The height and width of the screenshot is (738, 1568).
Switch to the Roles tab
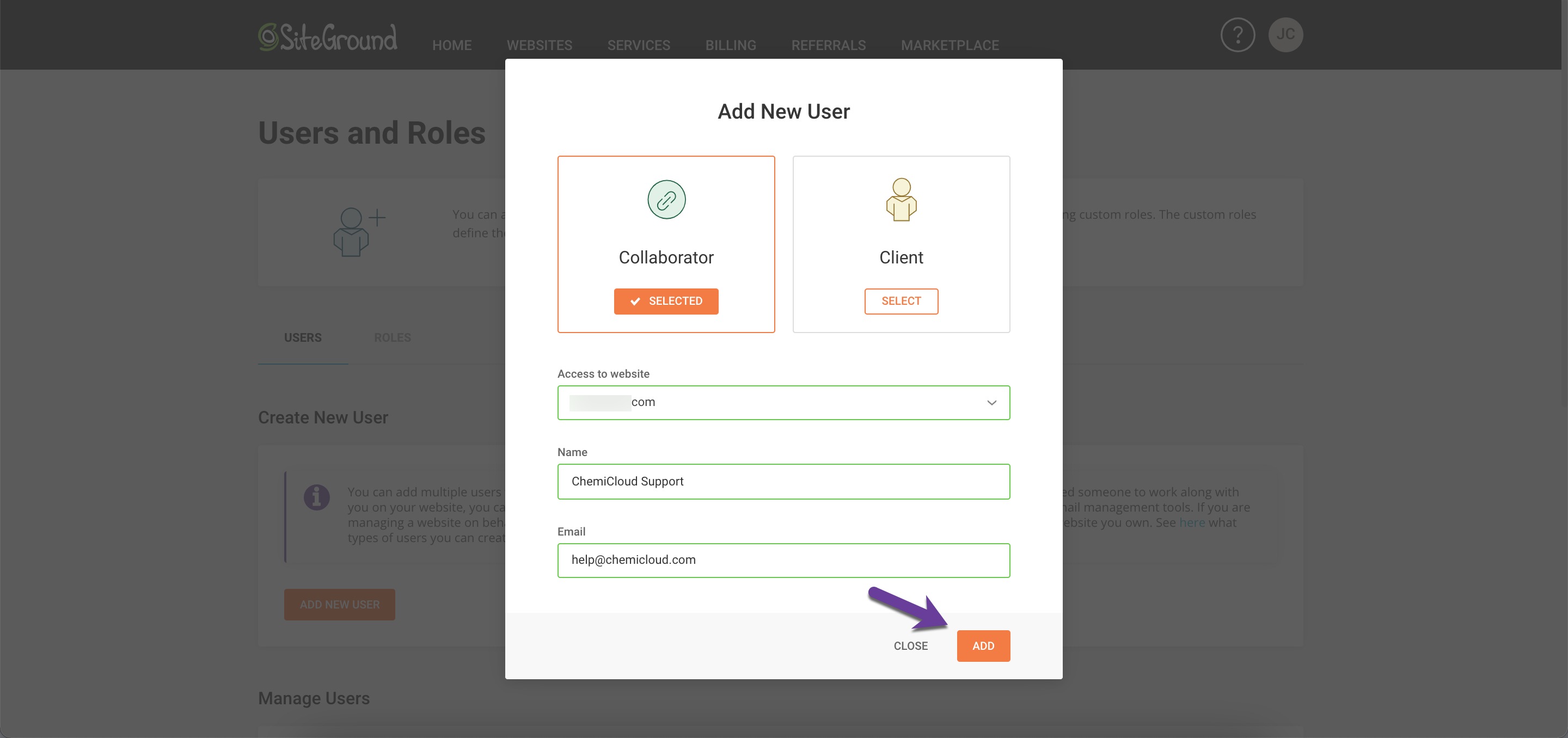[392, 337]
